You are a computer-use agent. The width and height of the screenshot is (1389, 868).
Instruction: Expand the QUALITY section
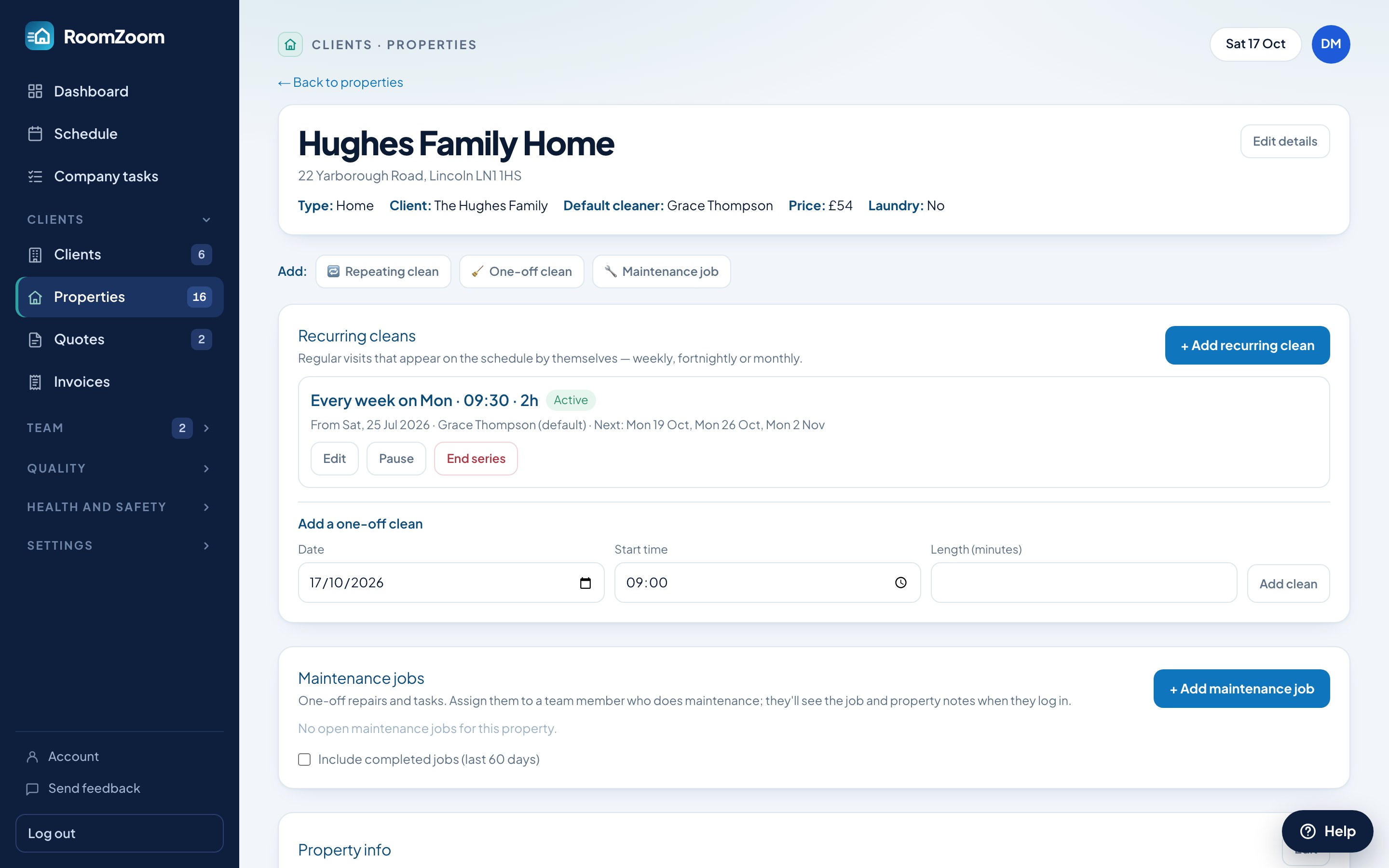(120, 468)
